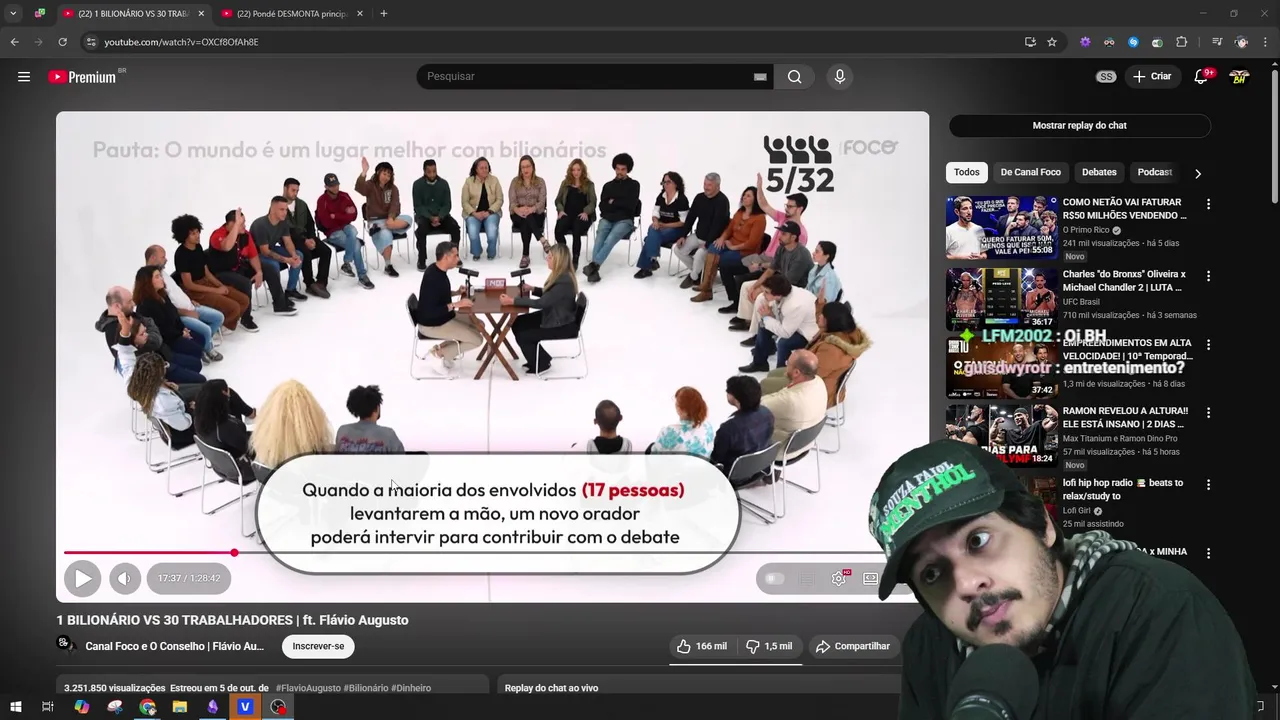Click the Compartilhar share button

click(x=853, y=646)
